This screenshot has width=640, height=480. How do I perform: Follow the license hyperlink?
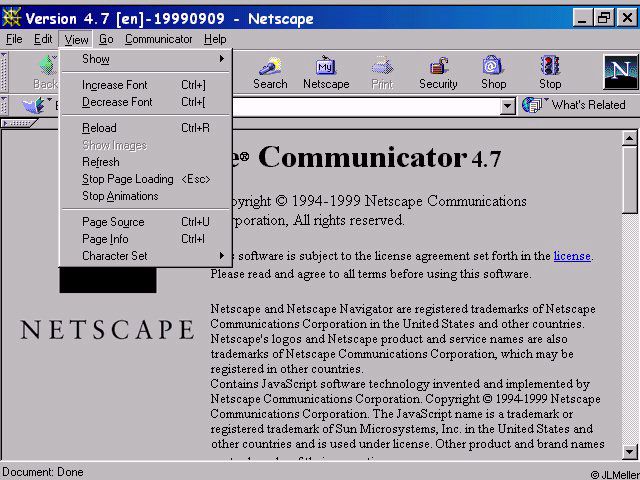572,256
